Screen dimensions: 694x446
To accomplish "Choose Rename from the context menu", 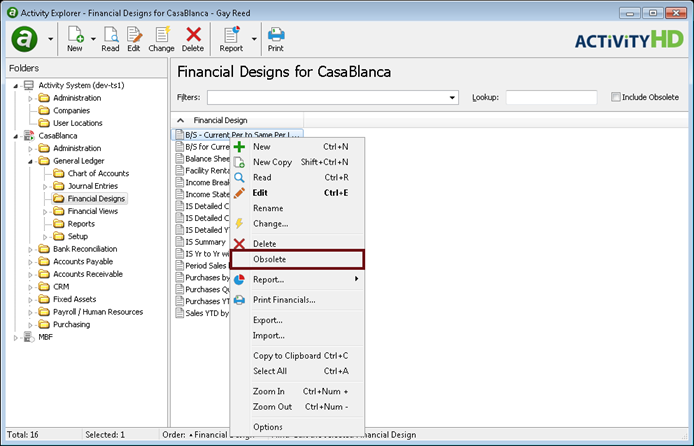I will (x=297, y=208).
